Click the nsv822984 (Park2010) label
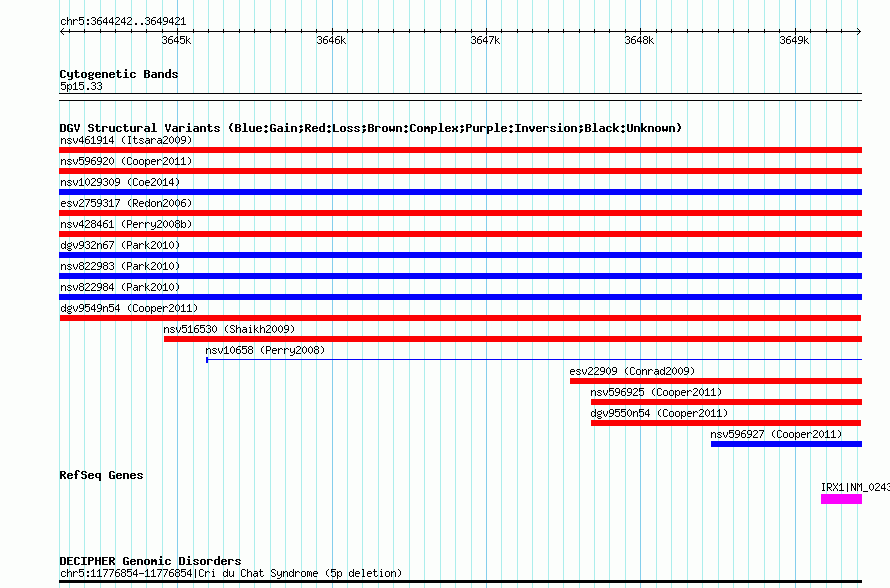This screenshot has height=588, width=890. [x=120, y=287]
